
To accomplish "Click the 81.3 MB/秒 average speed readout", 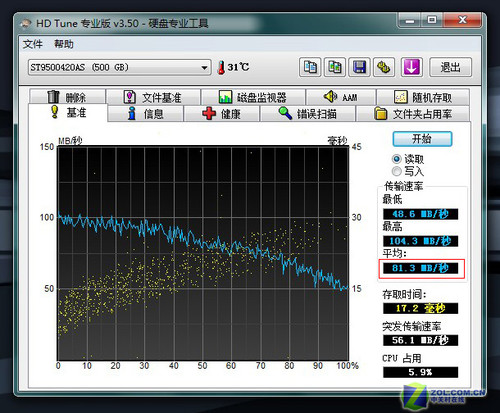I will click(421, 268).
